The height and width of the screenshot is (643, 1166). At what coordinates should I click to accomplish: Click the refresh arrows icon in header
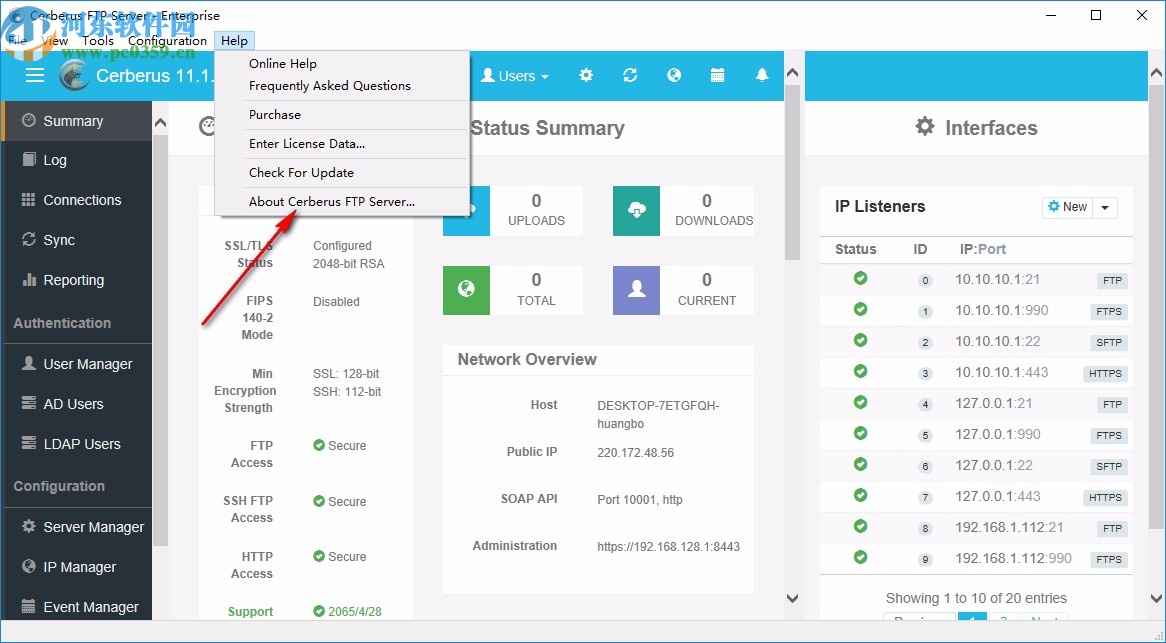630,75
